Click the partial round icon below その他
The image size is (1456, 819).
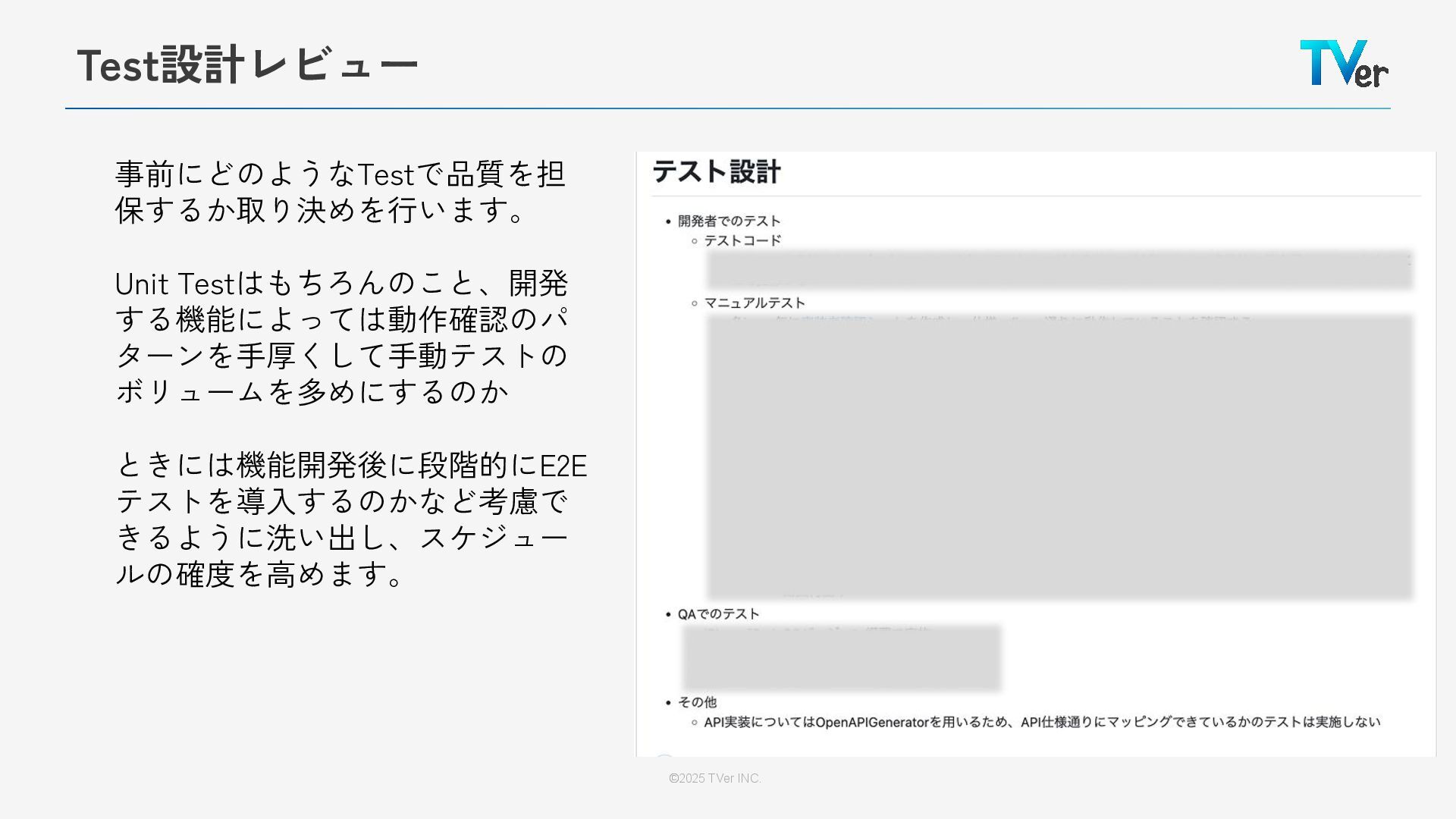pyautogui.click(x=664, y=755)
